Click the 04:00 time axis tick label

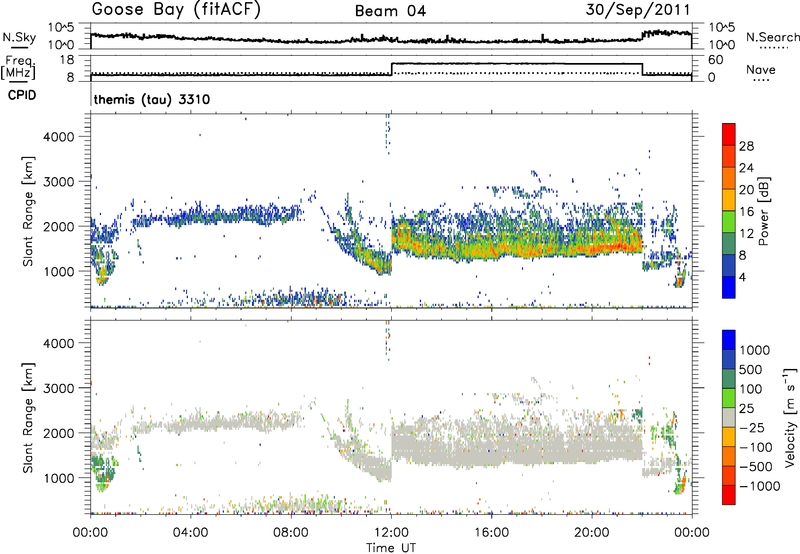pyautogui.click(x=190, y=533)
